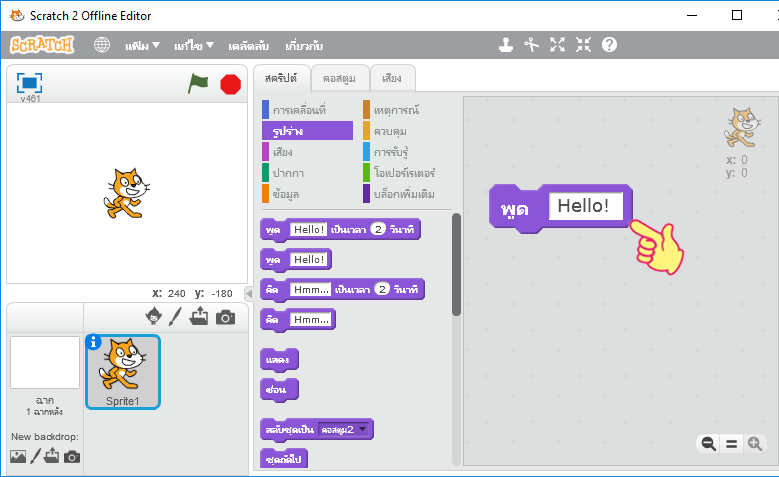Collapse the stage with the small arrow
This screenshot has height=477, width=779.
[249, 294]
